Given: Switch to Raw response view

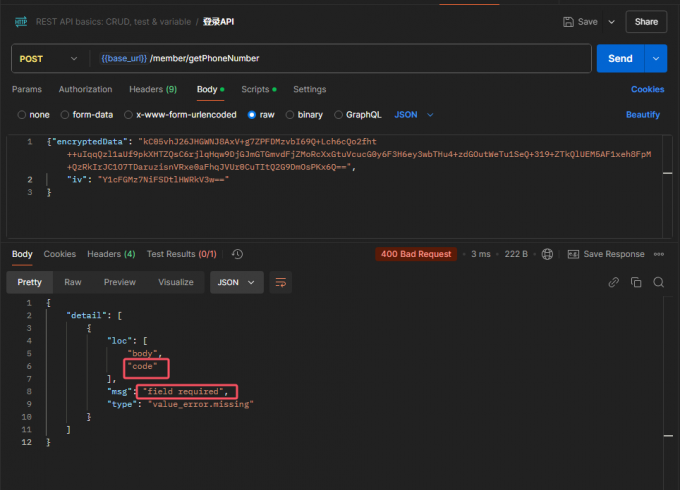Looking at the screenshot, I should point(73,282).
